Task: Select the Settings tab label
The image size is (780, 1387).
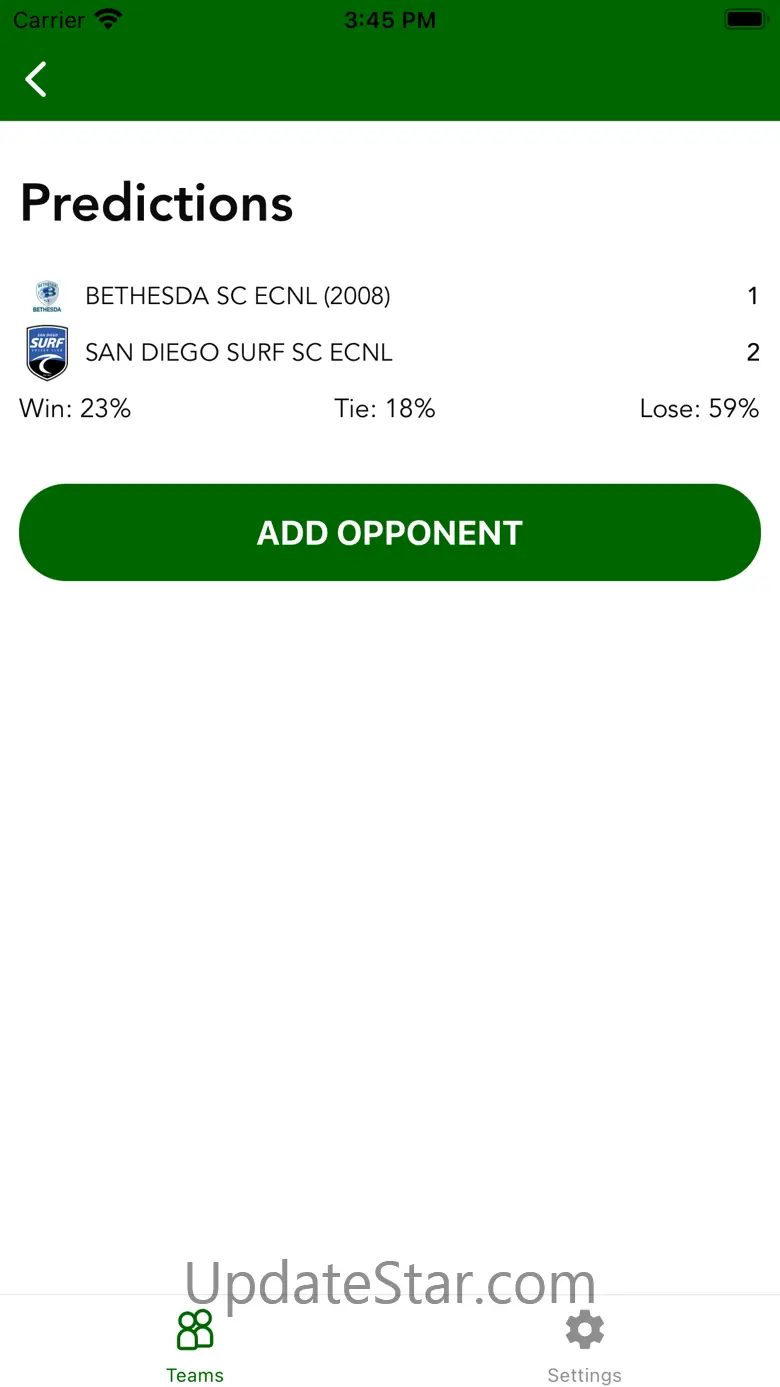Action: [585, 1375]
